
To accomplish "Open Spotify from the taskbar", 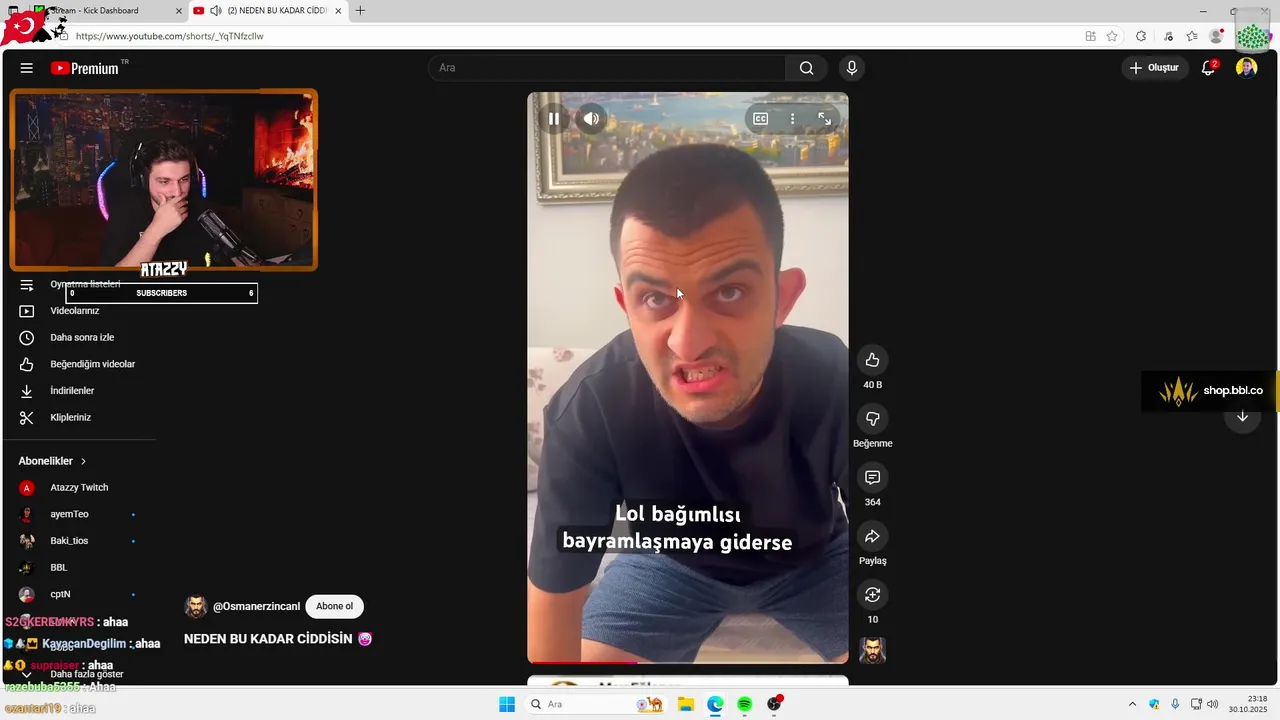I will point(744,704).
